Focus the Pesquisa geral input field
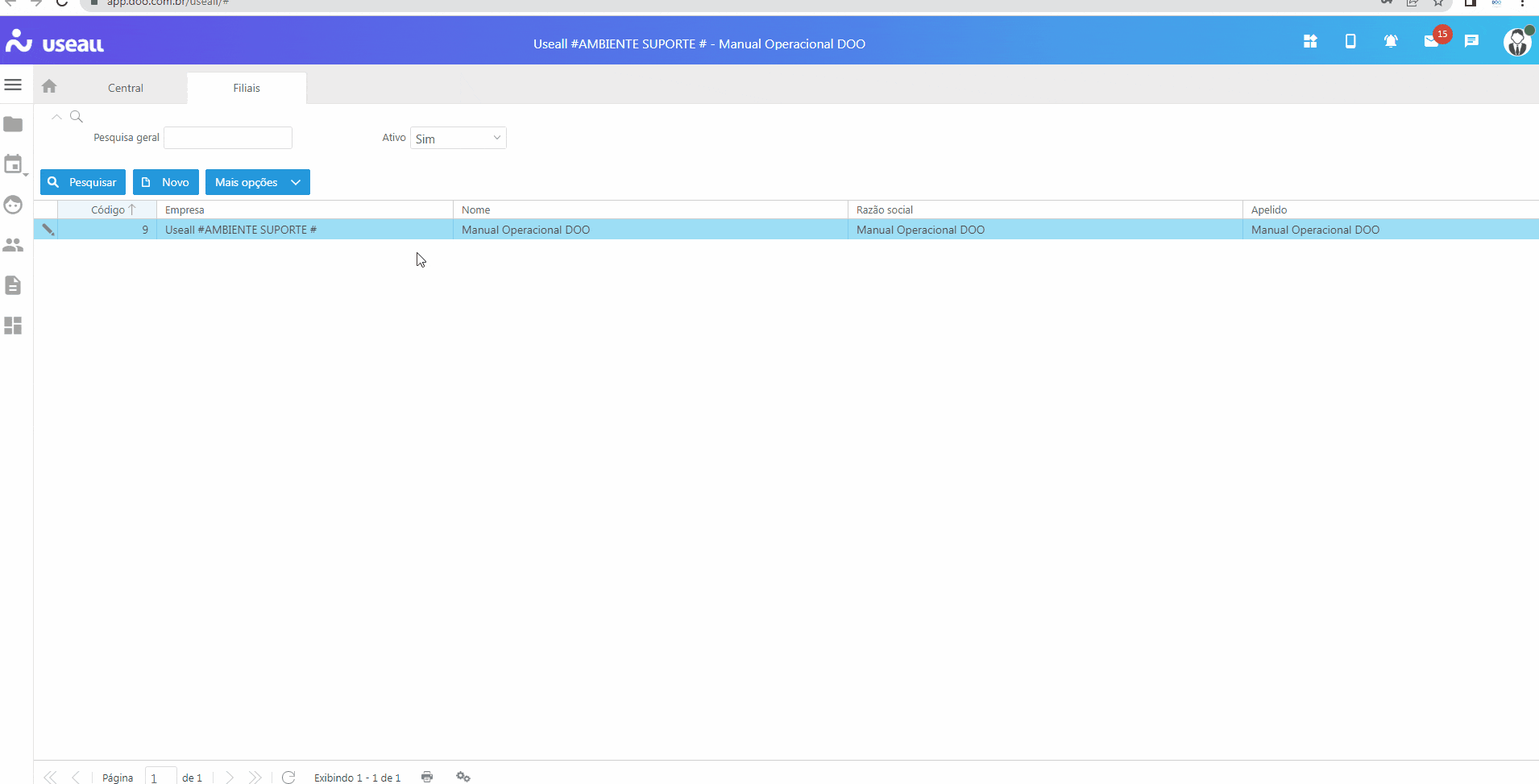 pos(228,138)
